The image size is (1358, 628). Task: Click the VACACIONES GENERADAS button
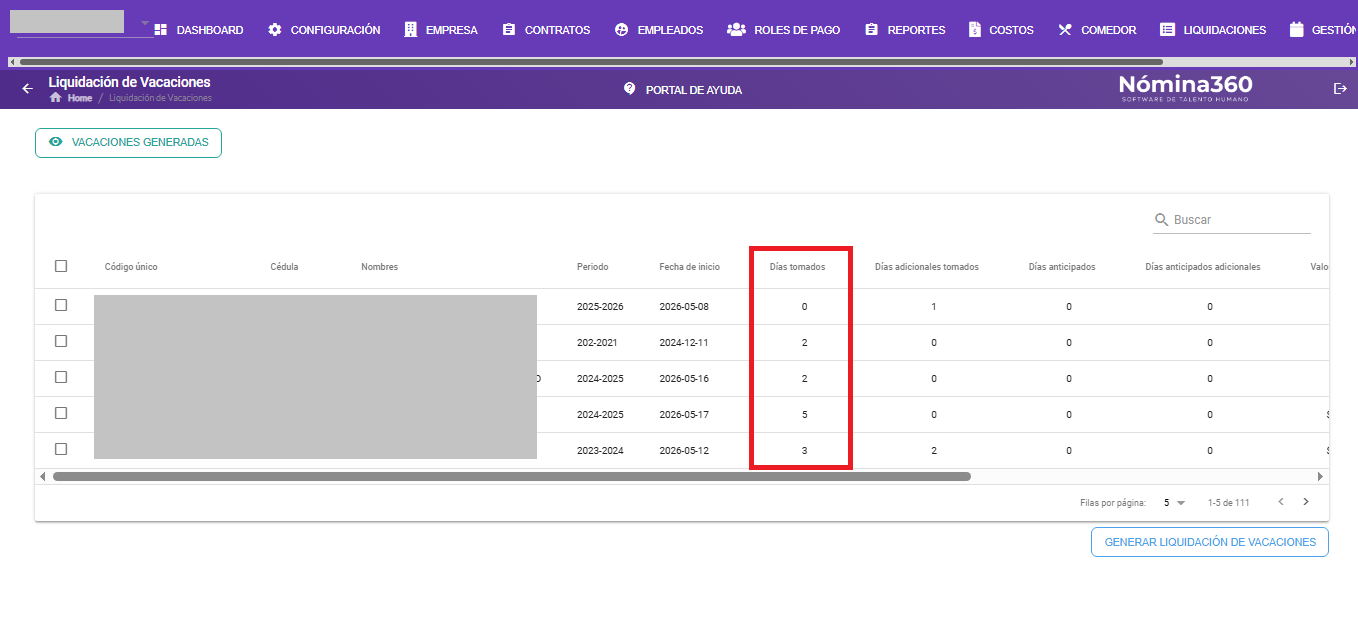[x=128, y=142]
